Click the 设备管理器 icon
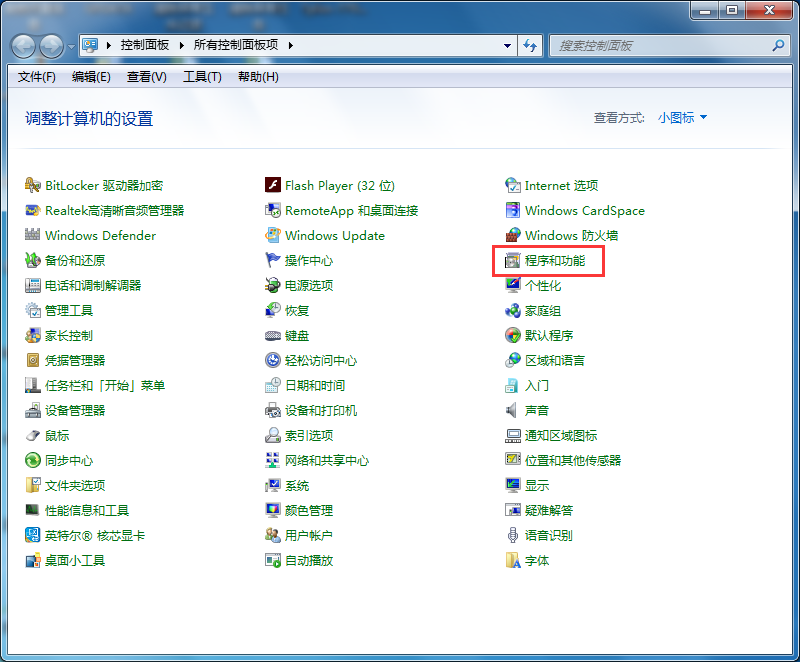This screenshot has width=800, height=662. coord(33,411)
